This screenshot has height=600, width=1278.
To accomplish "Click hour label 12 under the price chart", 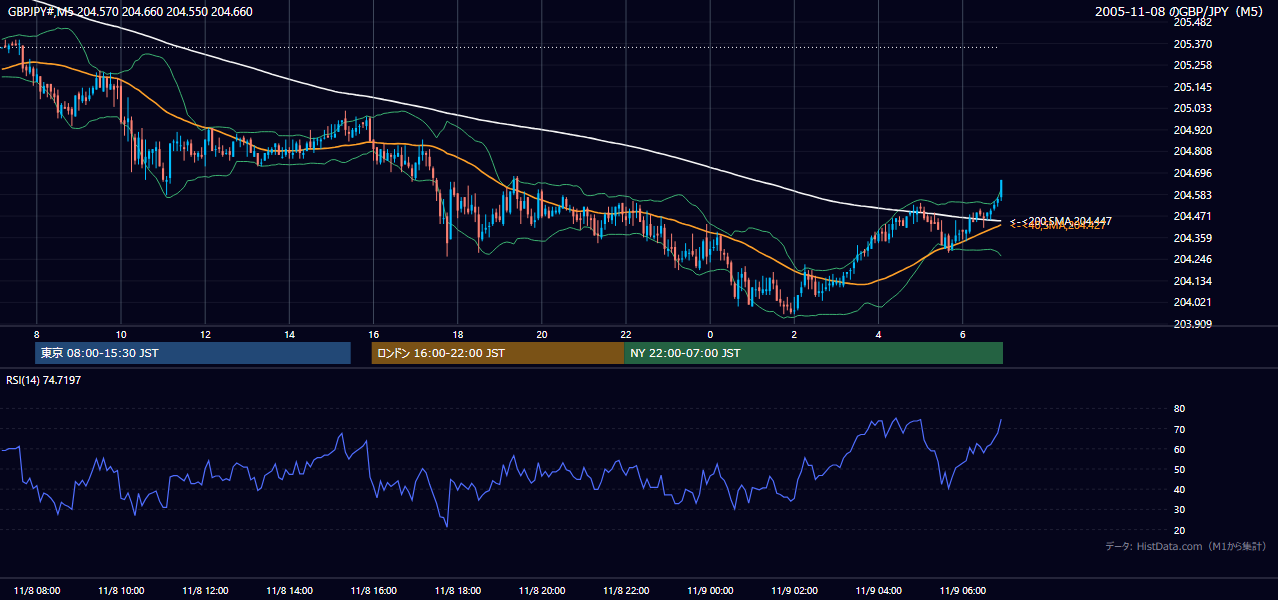I will point(205,334).
